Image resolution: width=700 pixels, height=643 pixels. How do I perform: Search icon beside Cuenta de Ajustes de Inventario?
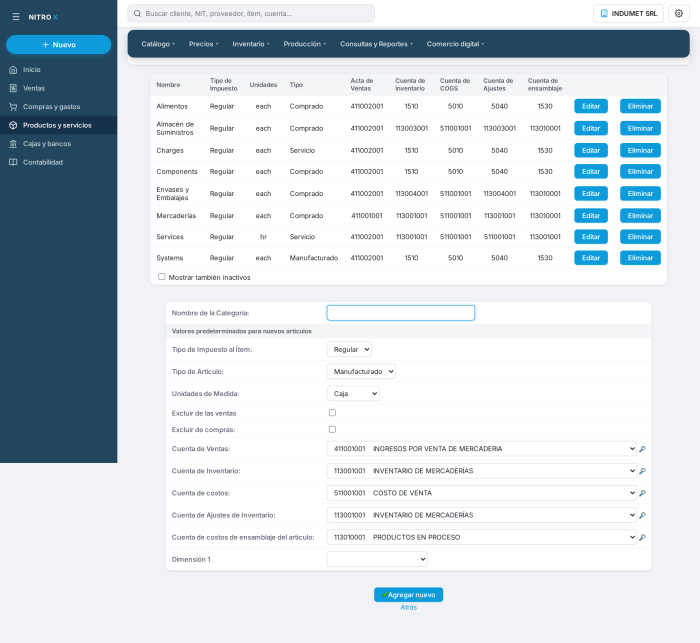point(642,515)
